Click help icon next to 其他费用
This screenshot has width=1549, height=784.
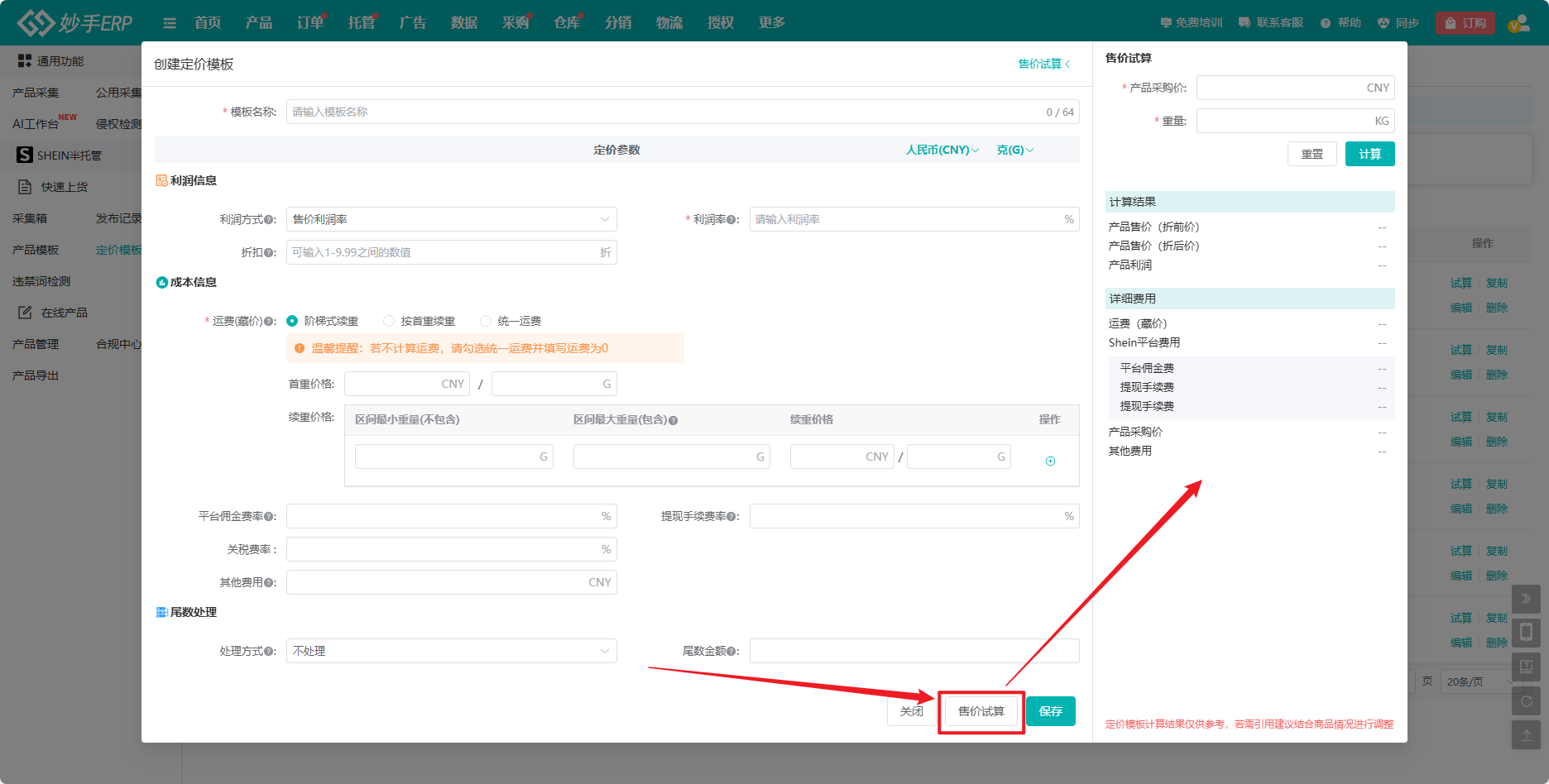point(270,583)
